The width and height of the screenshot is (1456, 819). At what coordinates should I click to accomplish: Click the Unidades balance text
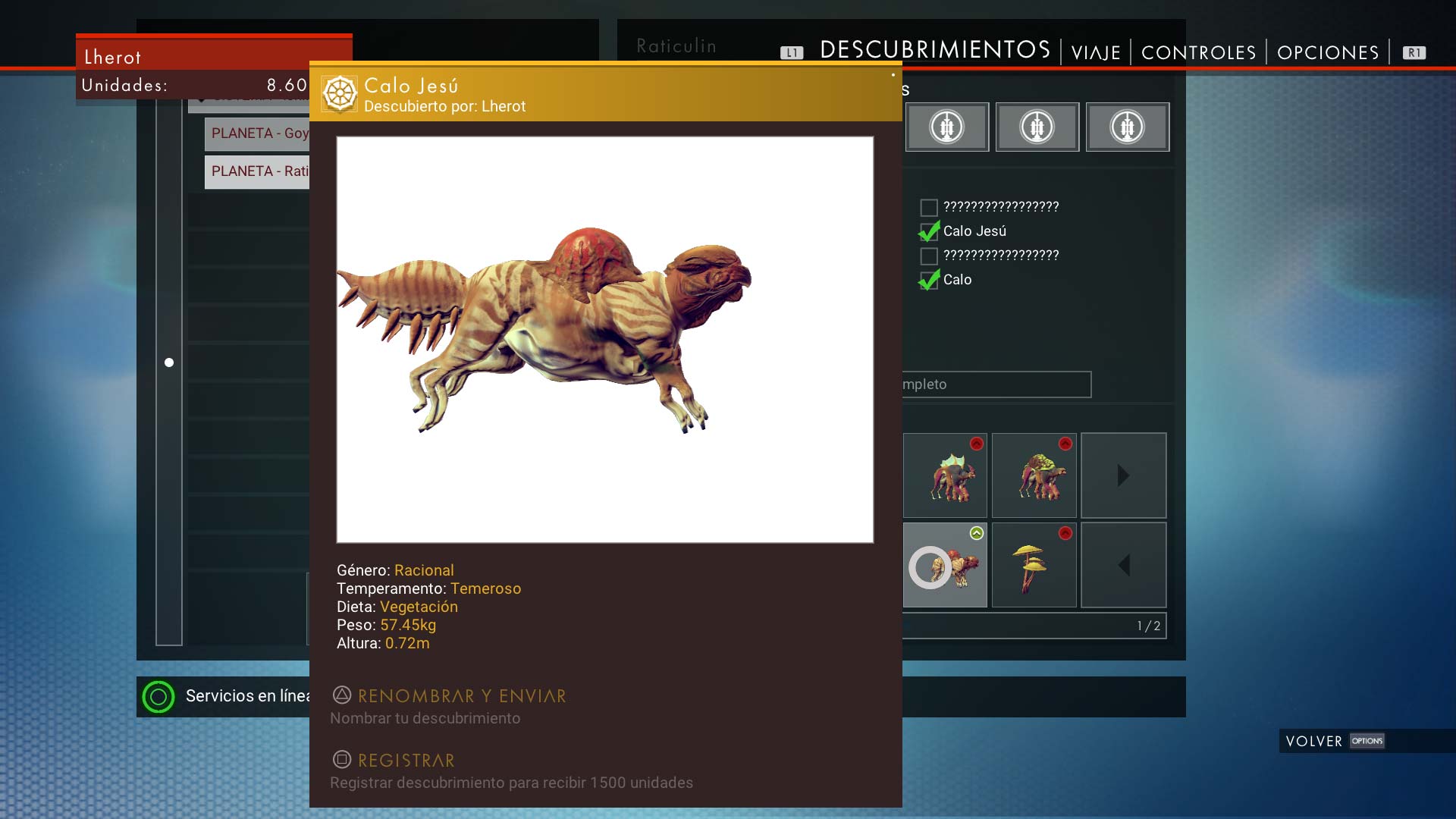coord(195,85)
